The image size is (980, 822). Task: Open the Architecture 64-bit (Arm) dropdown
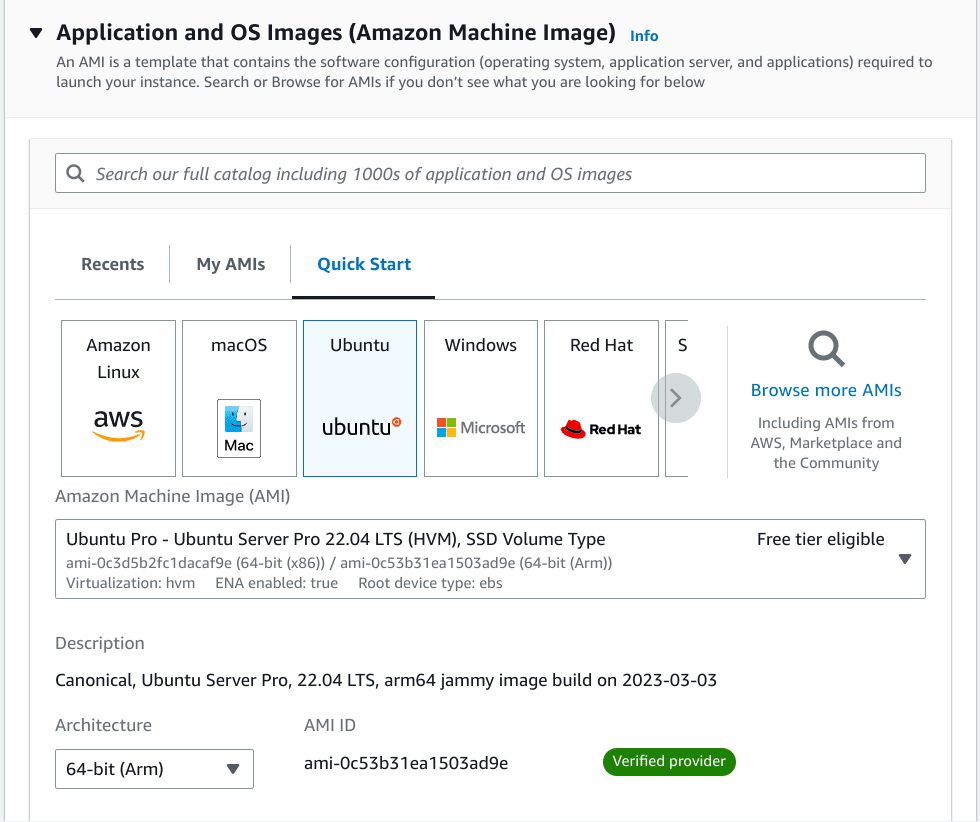pyautogui.click(x=154, y=769)
